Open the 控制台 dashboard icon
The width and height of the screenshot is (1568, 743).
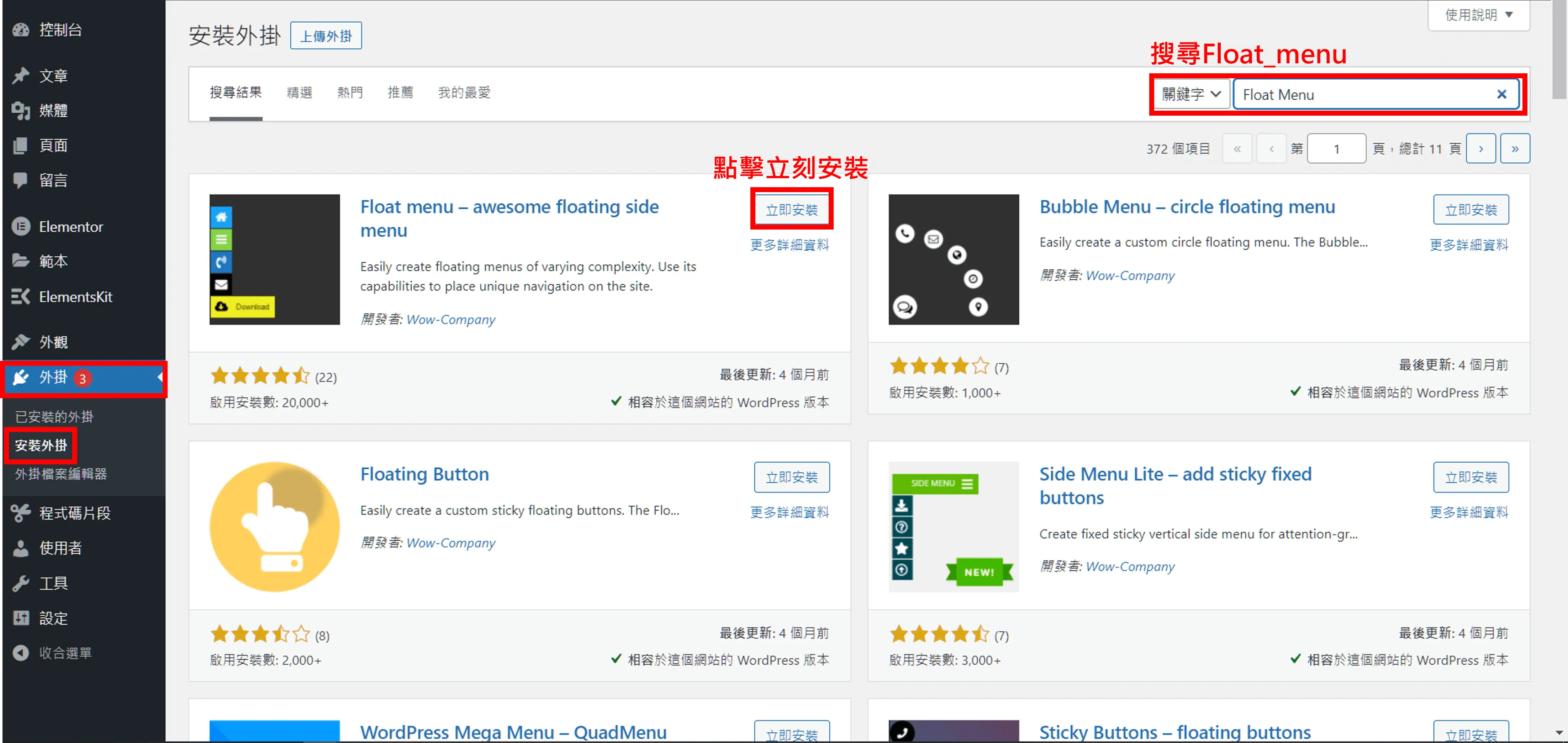(x=21, y=29)
